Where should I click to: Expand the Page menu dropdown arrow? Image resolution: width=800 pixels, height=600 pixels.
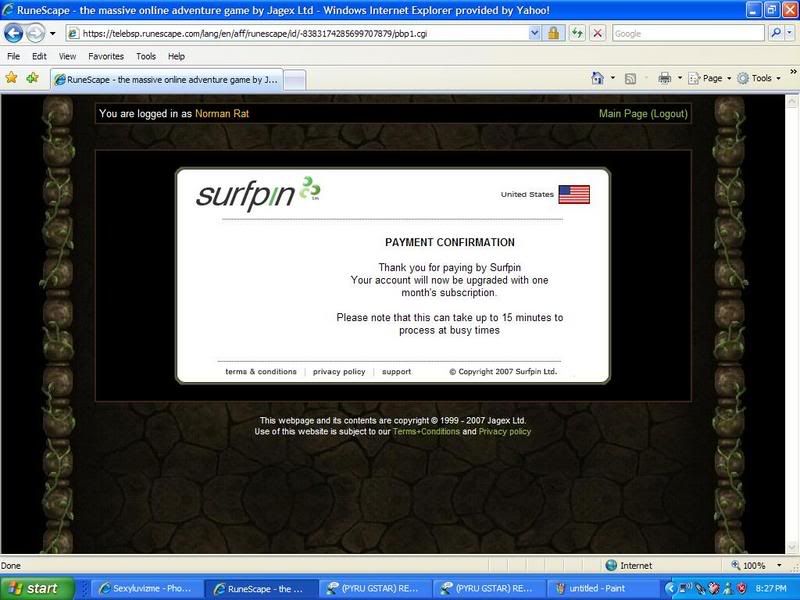tap(729, 78)
